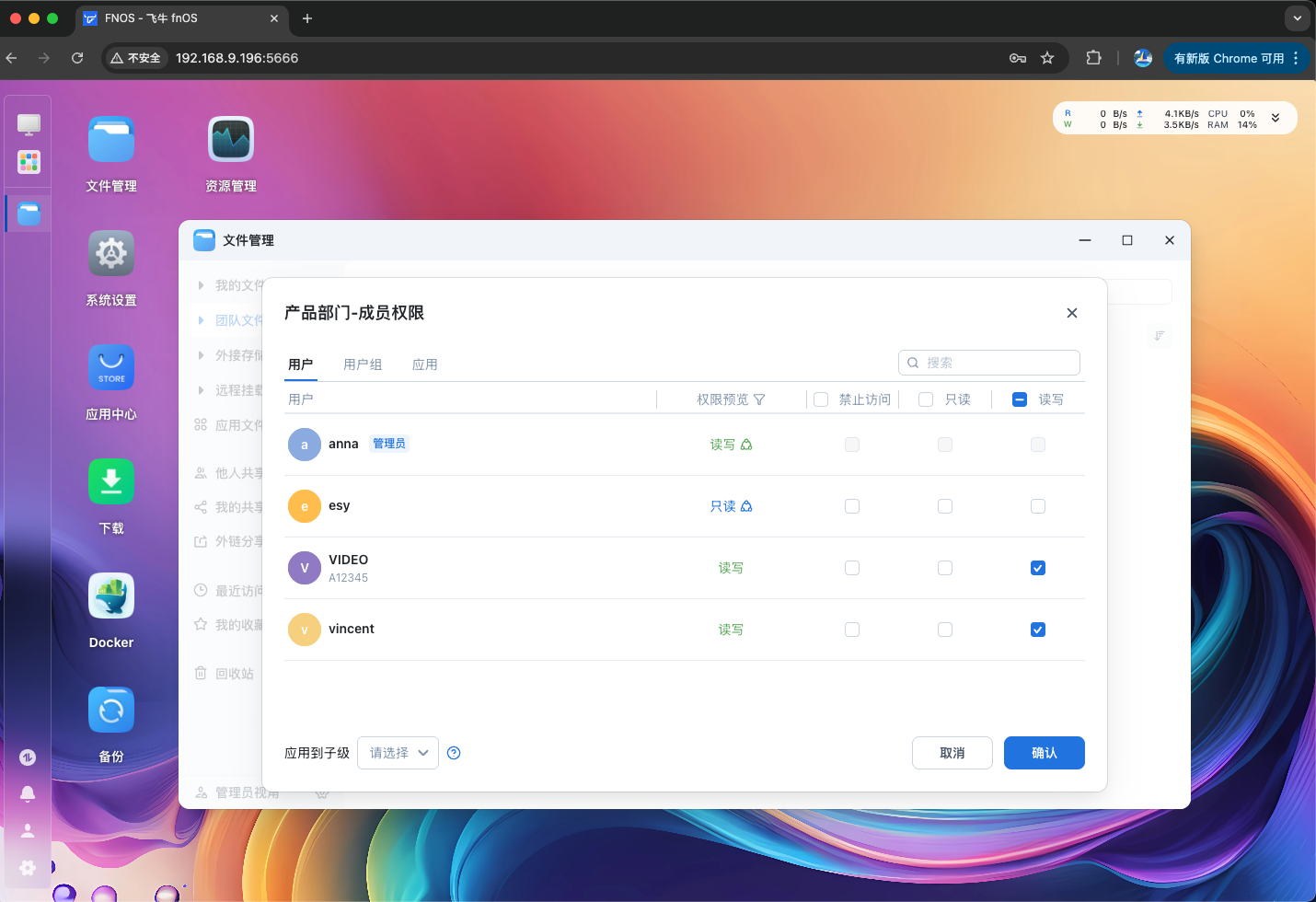Uncheck 读写 permission for vincent
The width and height of the screenshot is (1316, 902).
(x=1037, y=629)
